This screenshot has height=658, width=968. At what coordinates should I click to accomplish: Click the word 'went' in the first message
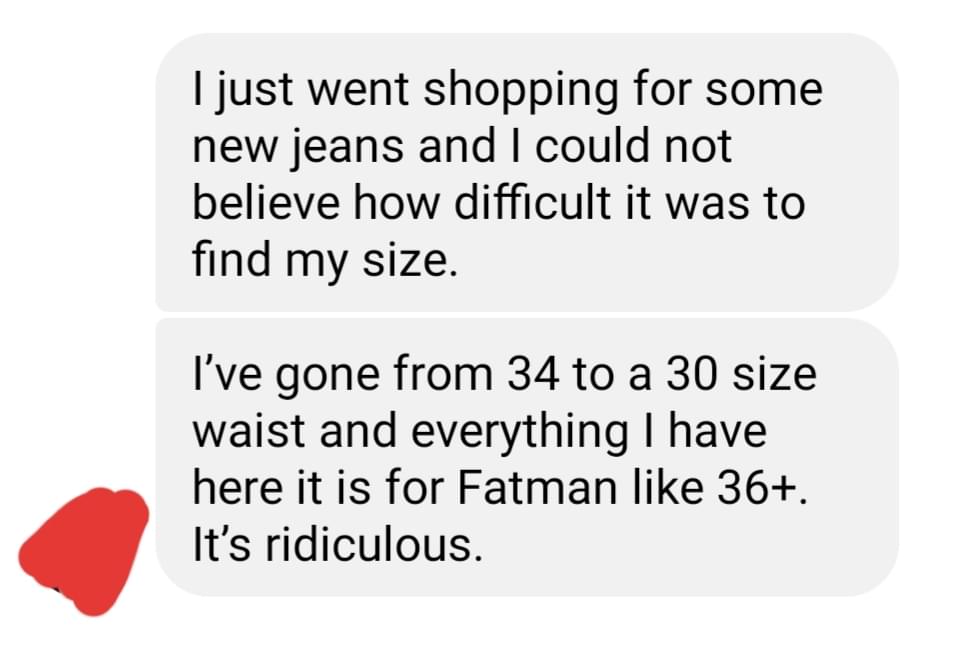[x=357, y=90]
